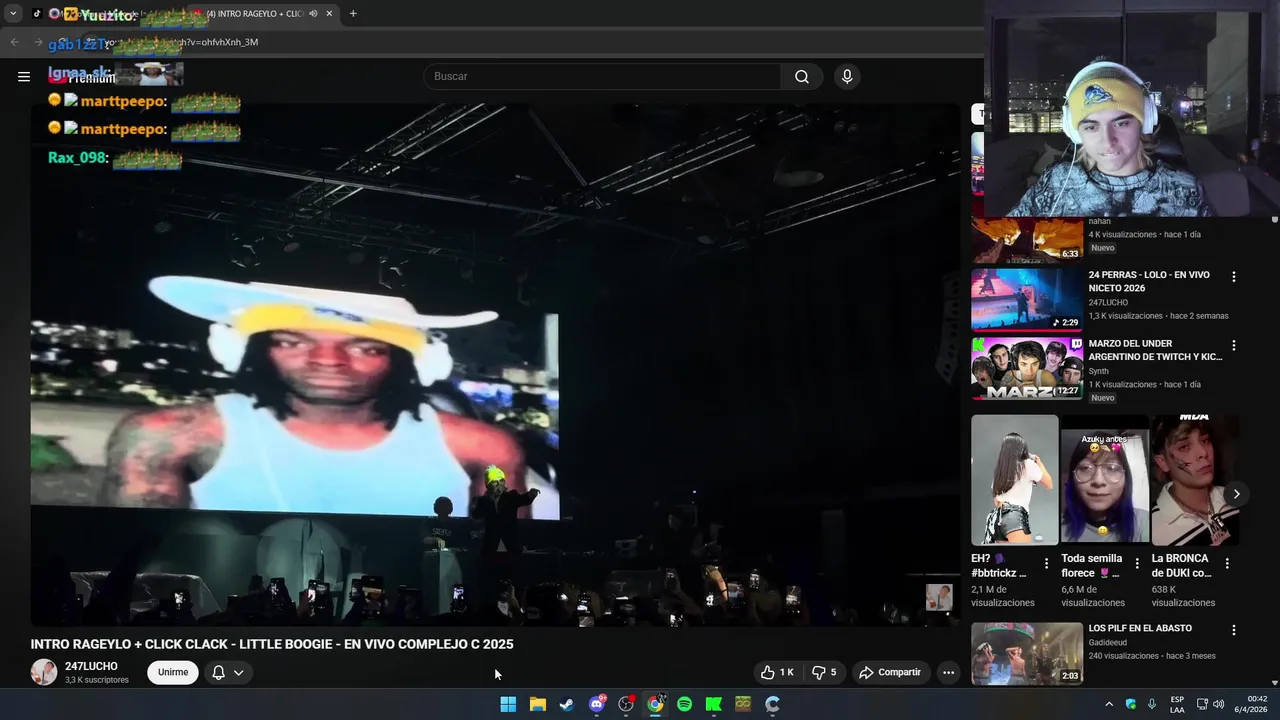Viewport: 1280px width, 720px height.
Task: Show next shorts with the right arrow
Action: point(1236,494)
